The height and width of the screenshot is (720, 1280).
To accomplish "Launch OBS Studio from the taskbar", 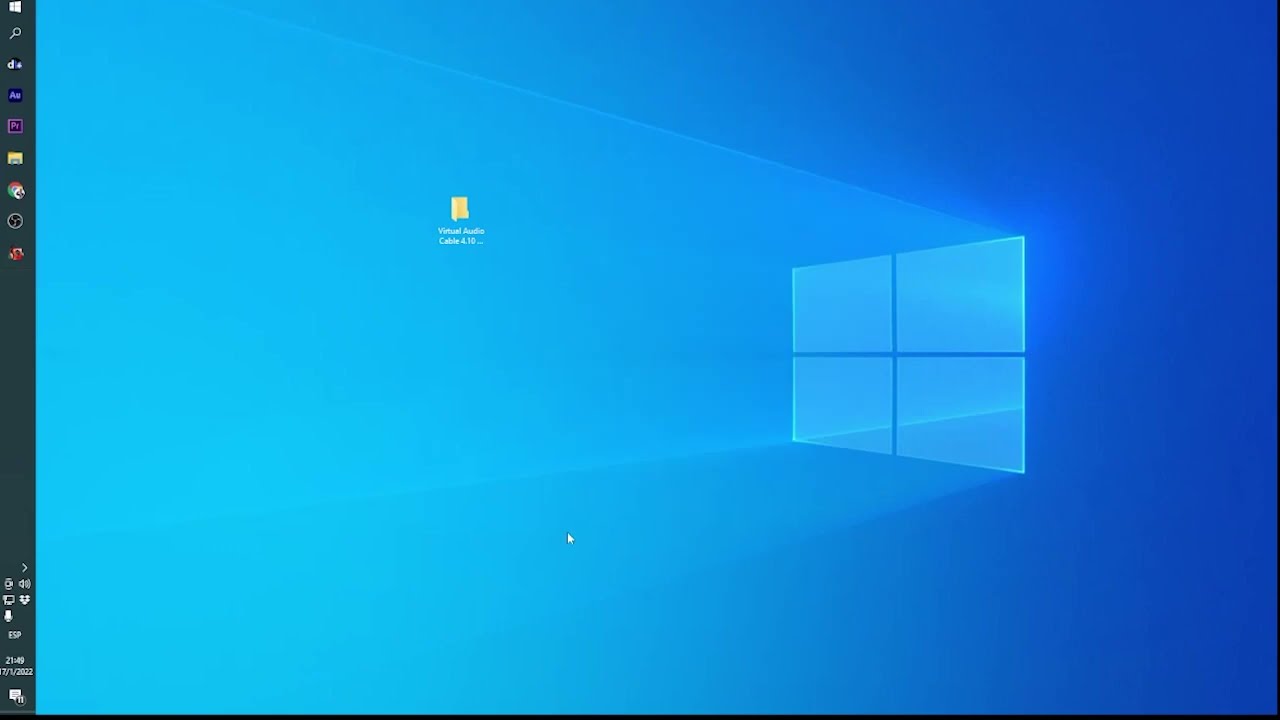I will tap(15, 221).
